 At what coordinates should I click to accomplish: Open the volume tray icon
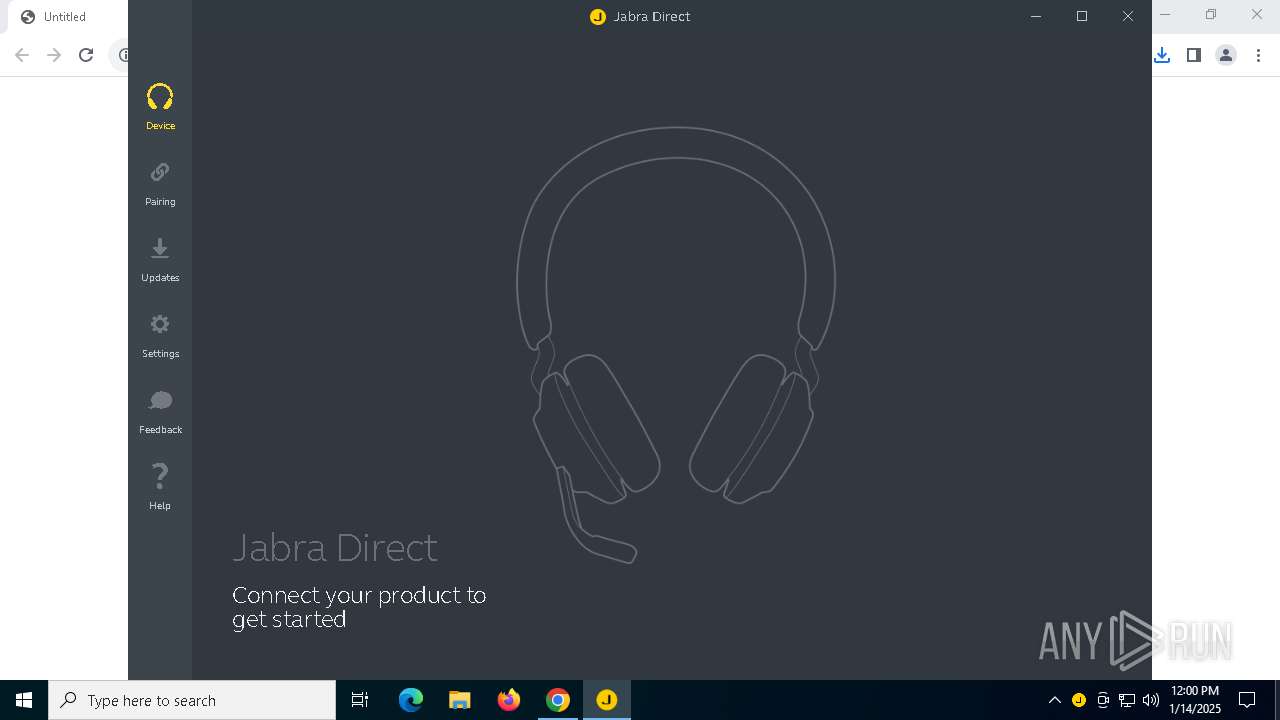tap(1151, 700)
